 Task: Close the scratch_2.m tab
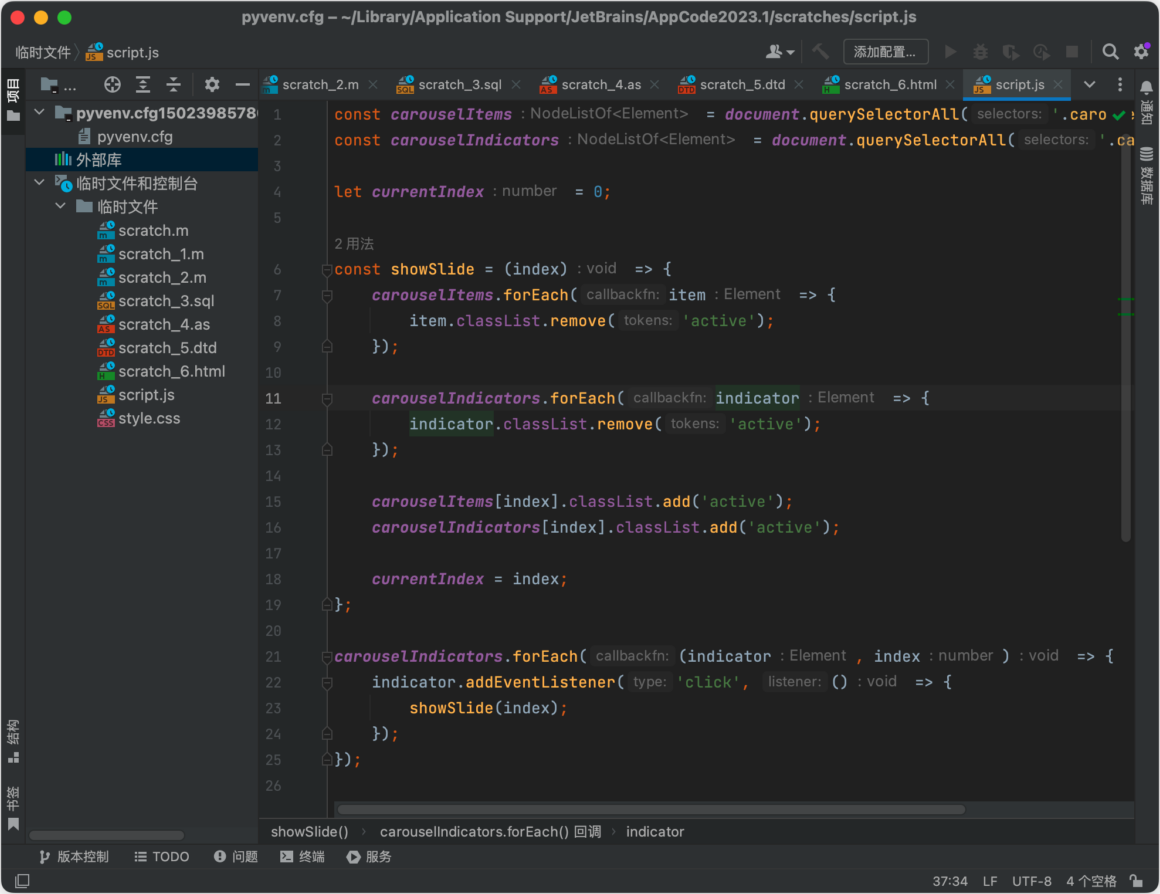click(x=373, y=85)
